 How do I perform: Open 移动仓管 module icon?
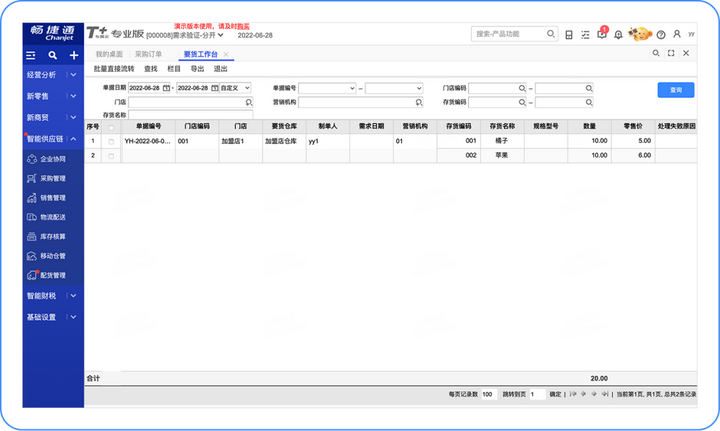pyautogui.click(x=32, y=256)
